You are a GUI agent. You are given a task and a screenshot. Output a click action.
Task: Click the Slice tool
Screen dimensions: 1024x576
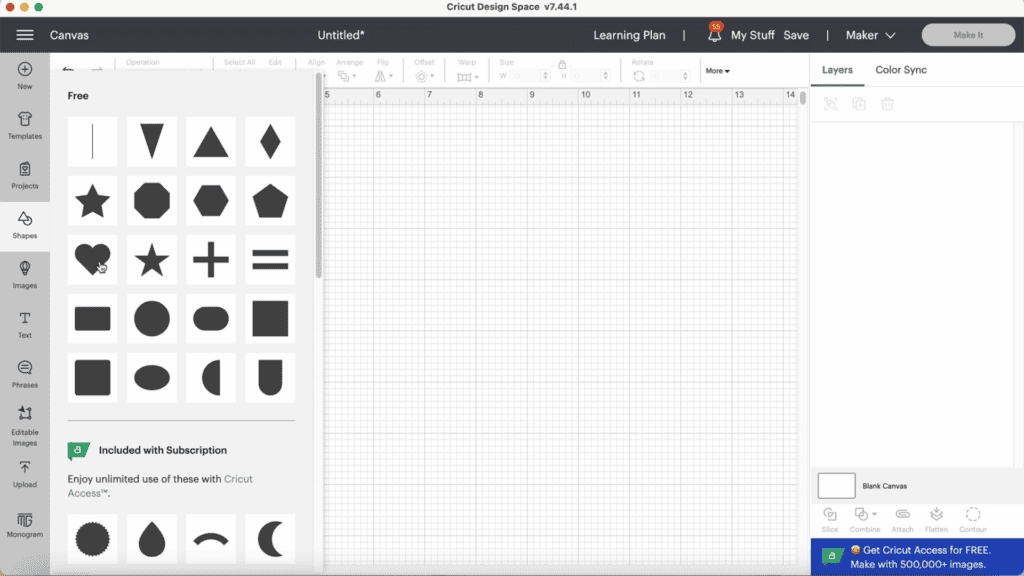[x=830, y=520]
